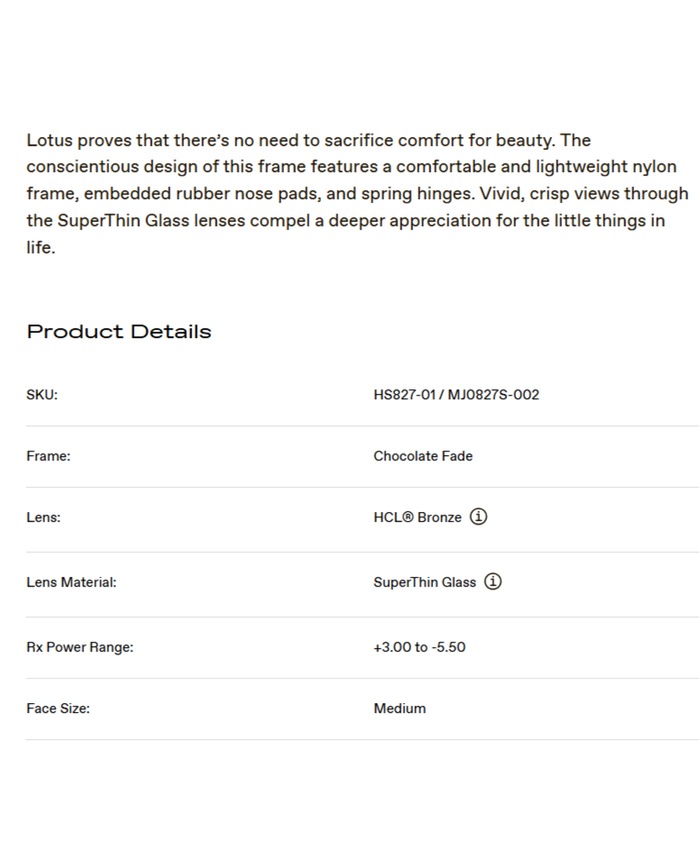Click the SuperThin Glass material text
Image resolution: width=700 pixels, height=850 pixels.
425,582
